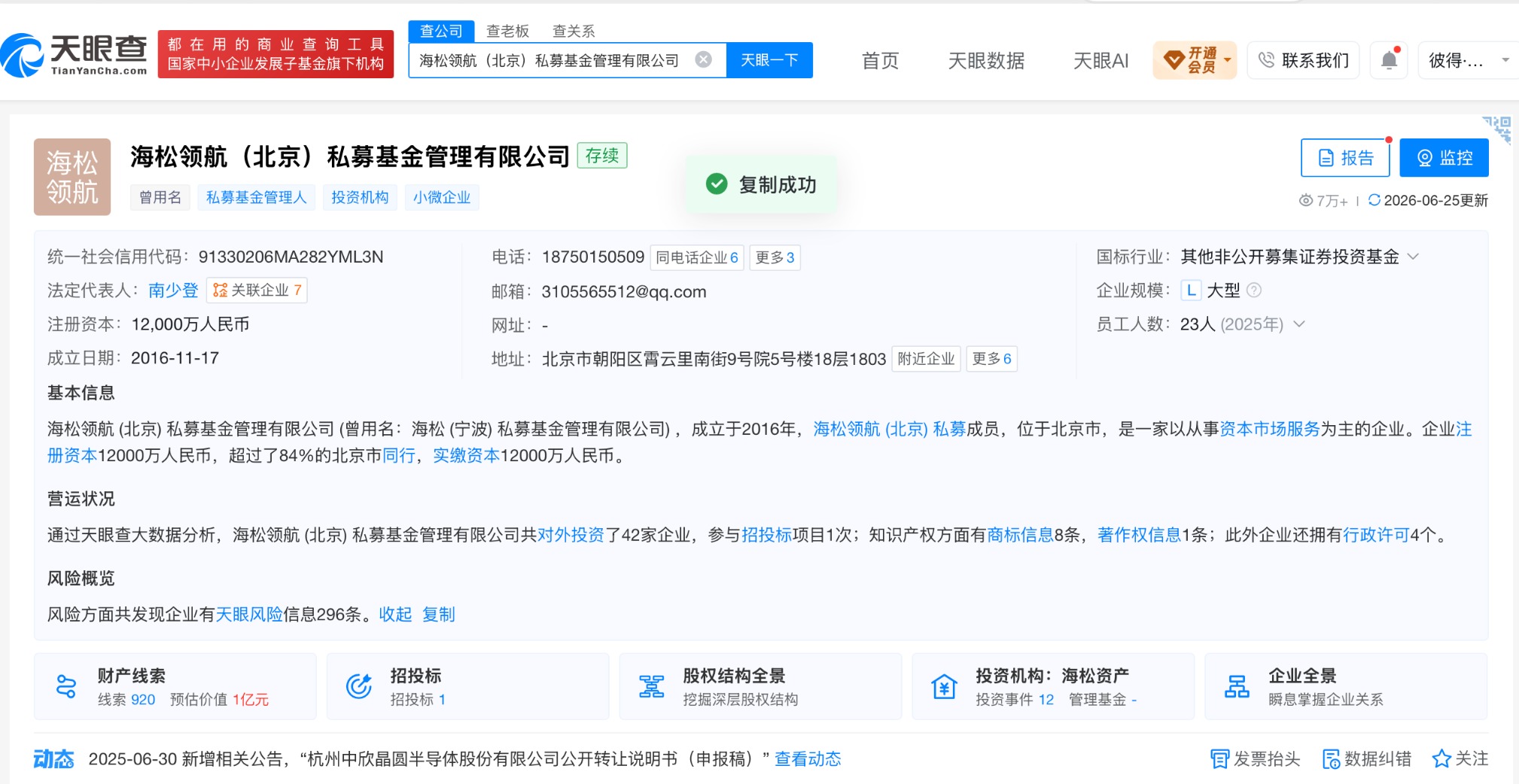Expand 更多 3 phone numbers

[x=775, y=257]
